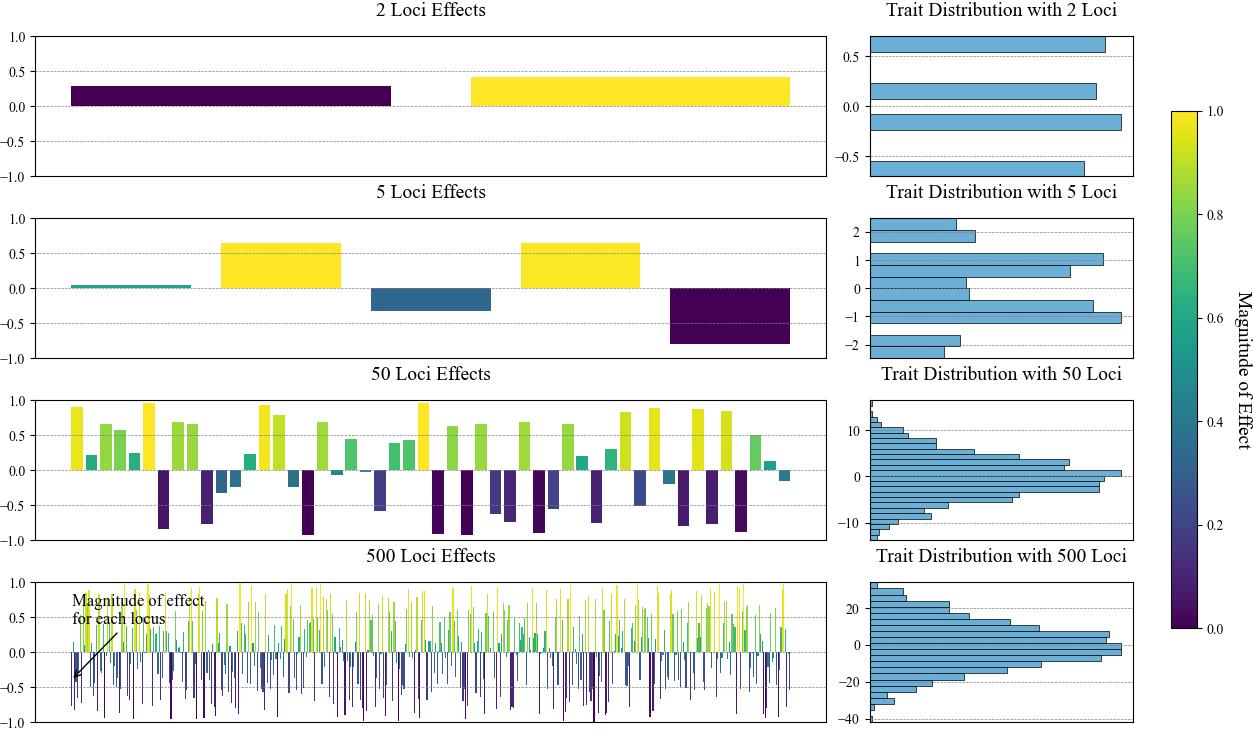Click the "500 Loci Effects" chart title
1253x739 pixels.
click(430, 556)
